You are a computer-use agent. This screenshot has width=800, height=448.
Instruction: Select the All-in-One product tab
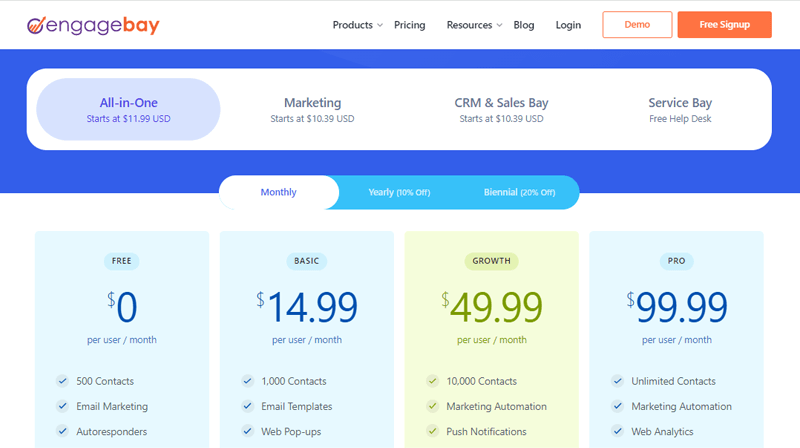tap(129, 109)
